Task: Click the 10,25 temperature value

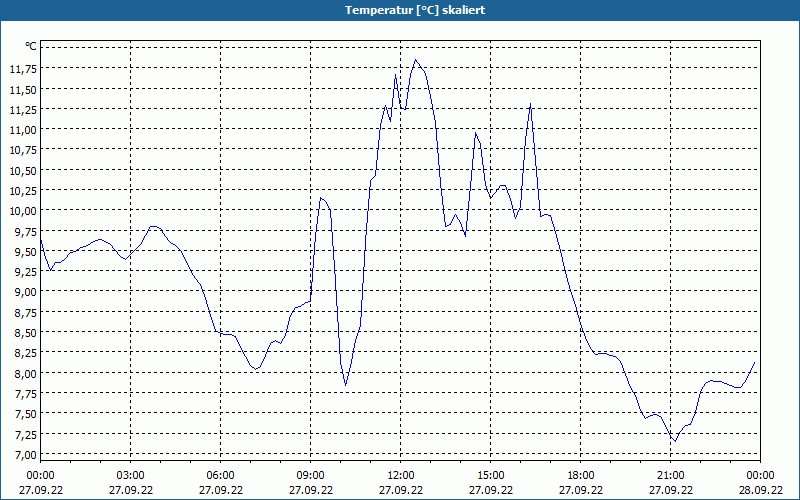Action: pyautogui.click(x=23, y=190)
